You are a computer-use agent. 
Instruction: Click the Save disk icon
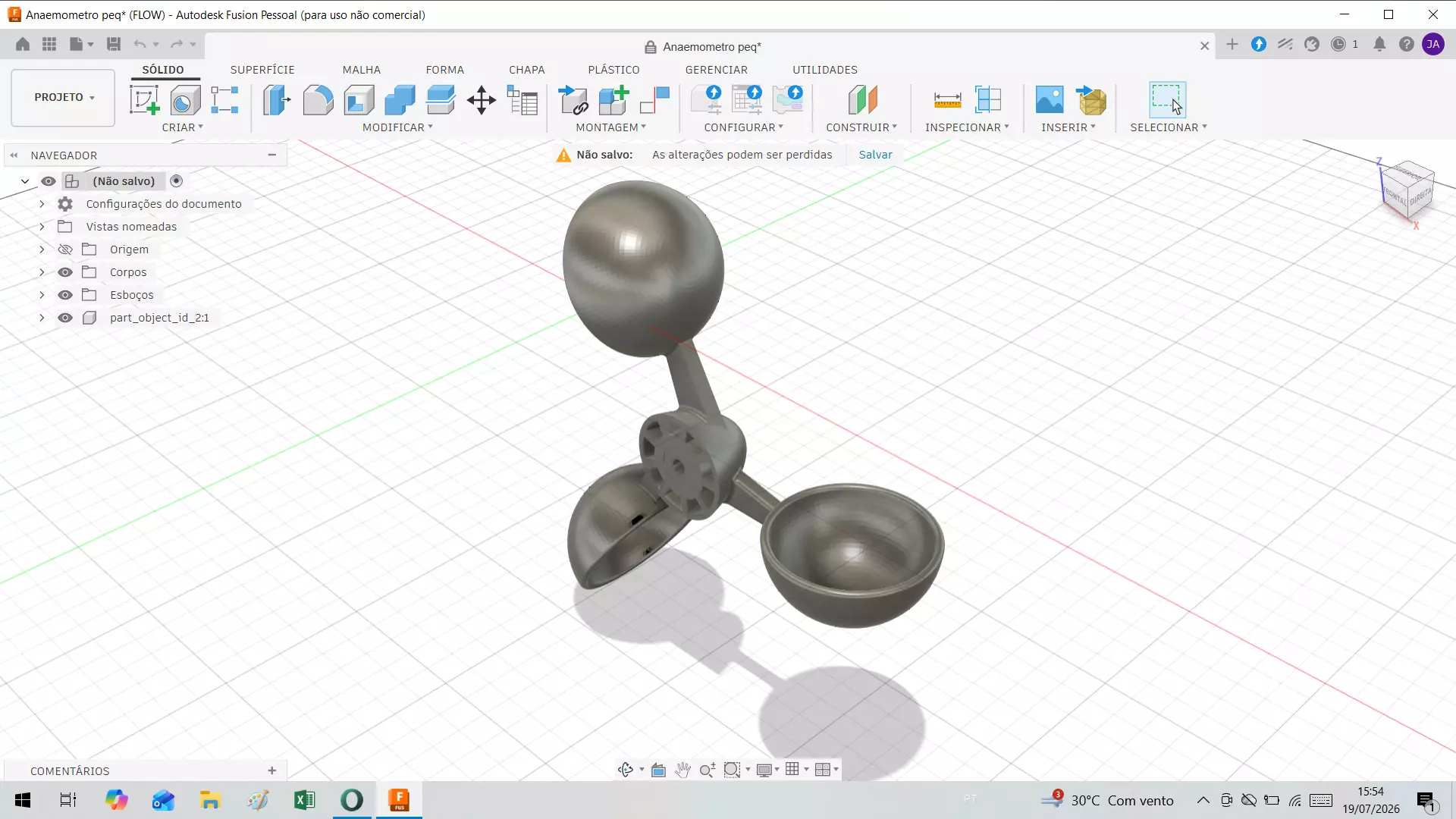[114, 44]
